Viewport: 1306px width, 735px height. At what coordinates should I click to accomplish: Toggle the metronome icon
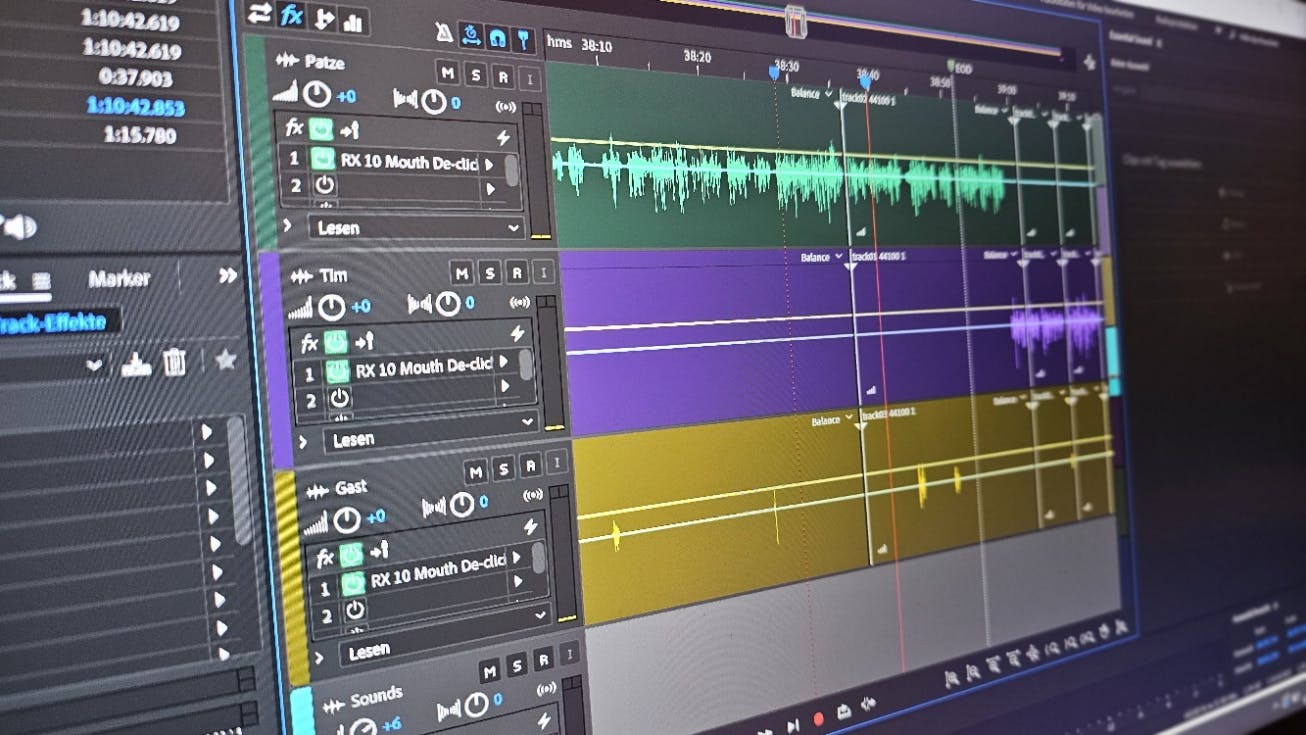click(445, 32)
